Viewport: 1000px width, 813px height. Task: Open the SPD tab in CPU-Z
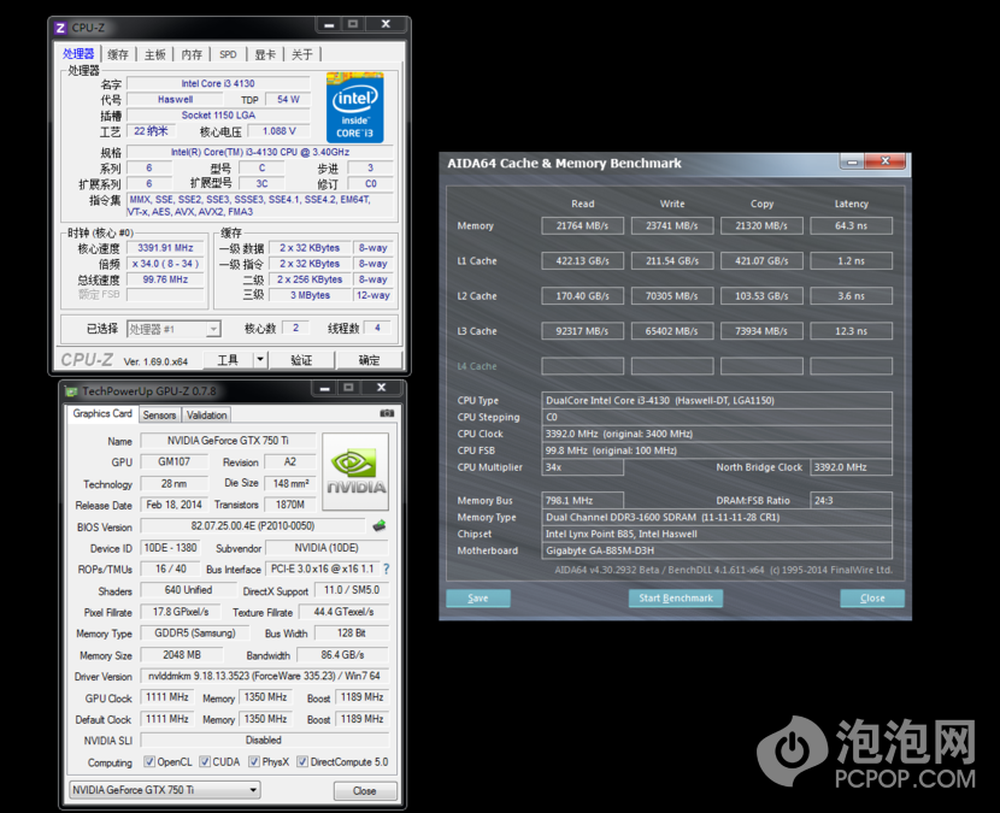click(228, 55)
